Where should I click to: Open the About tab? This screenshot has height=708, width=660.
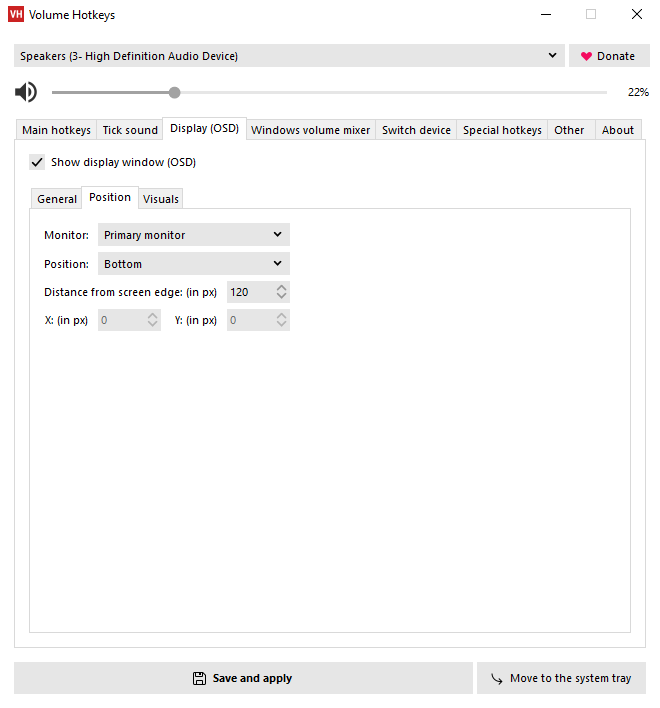[618, 130]
